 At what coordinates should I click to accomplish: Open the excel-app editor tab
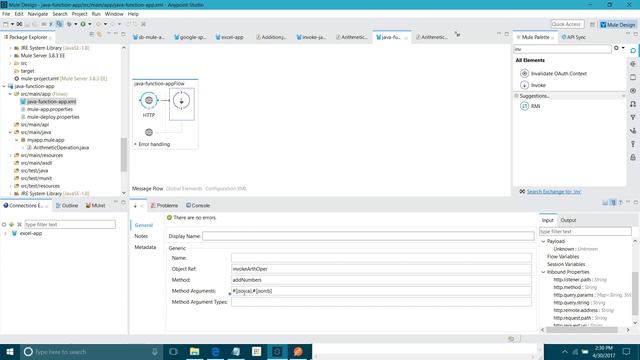click(x=229, y=37)
